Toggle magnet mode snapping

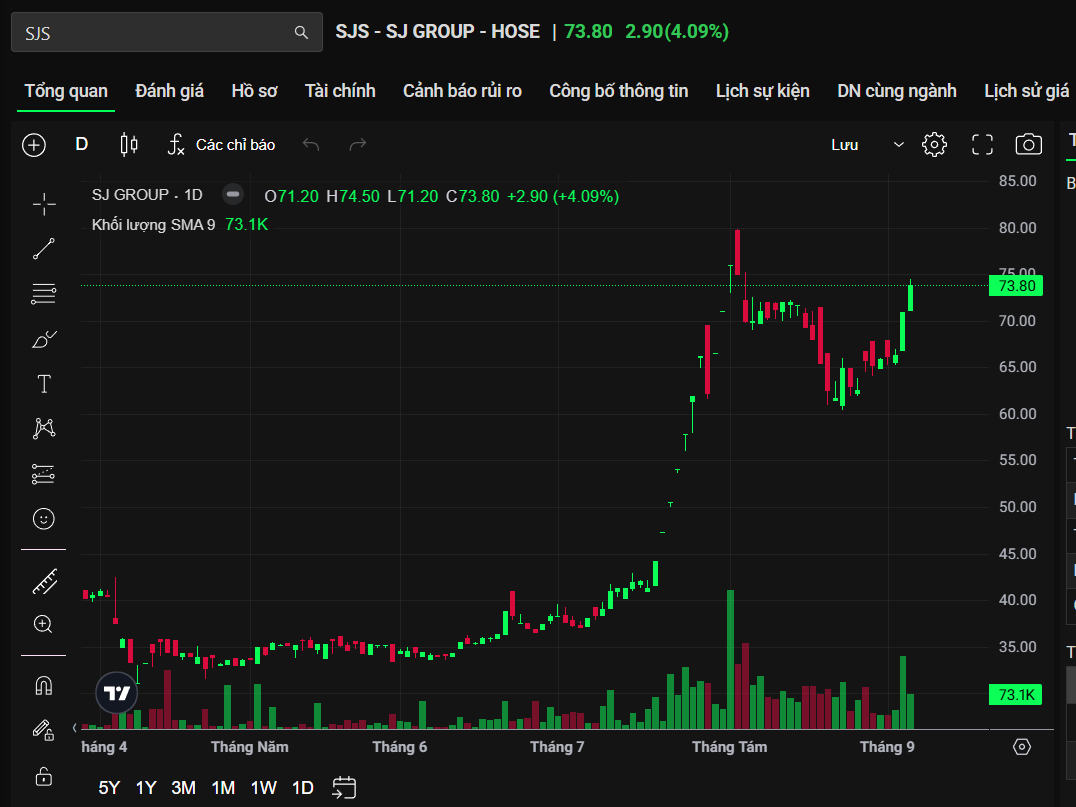44,686
